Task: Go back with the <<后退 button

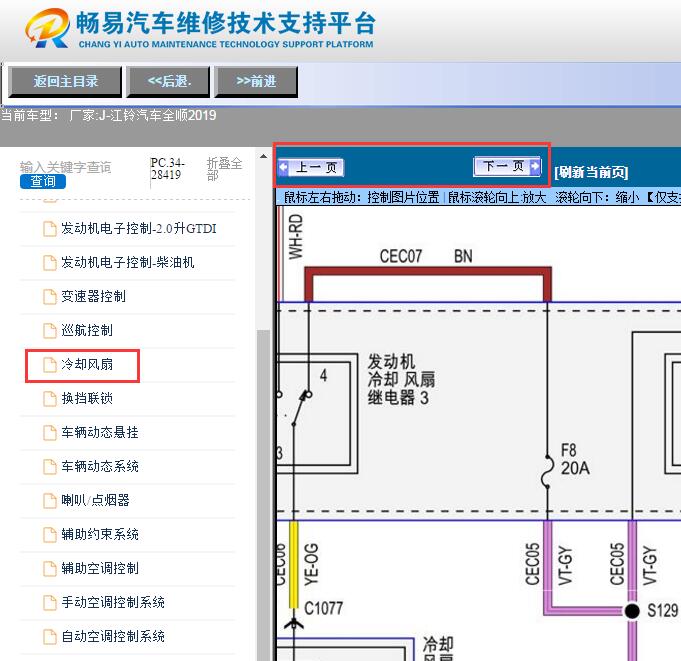Action: click(x=169, y=81)
